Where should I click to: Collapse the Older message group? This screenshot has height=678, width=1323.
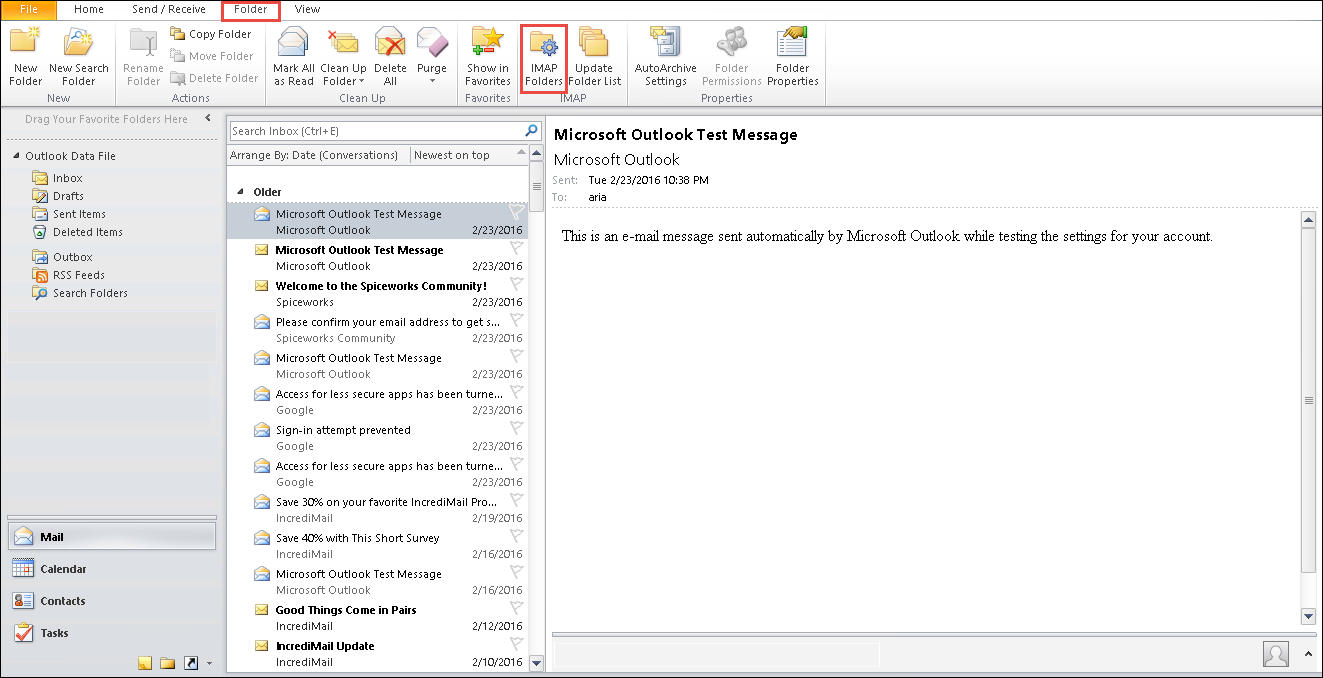coord(240,192)
